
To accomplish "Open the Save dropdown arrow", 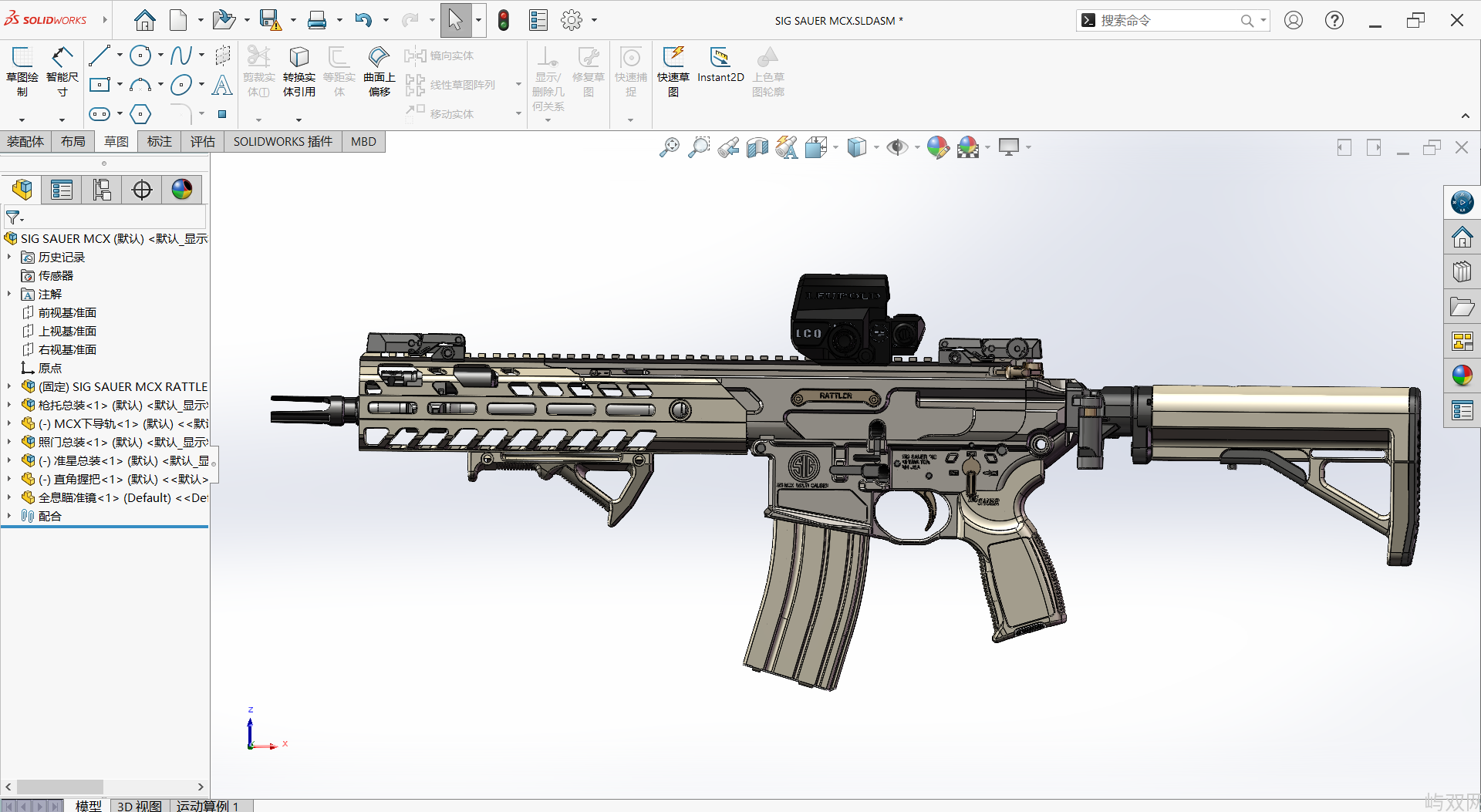I will pos(293,20).
